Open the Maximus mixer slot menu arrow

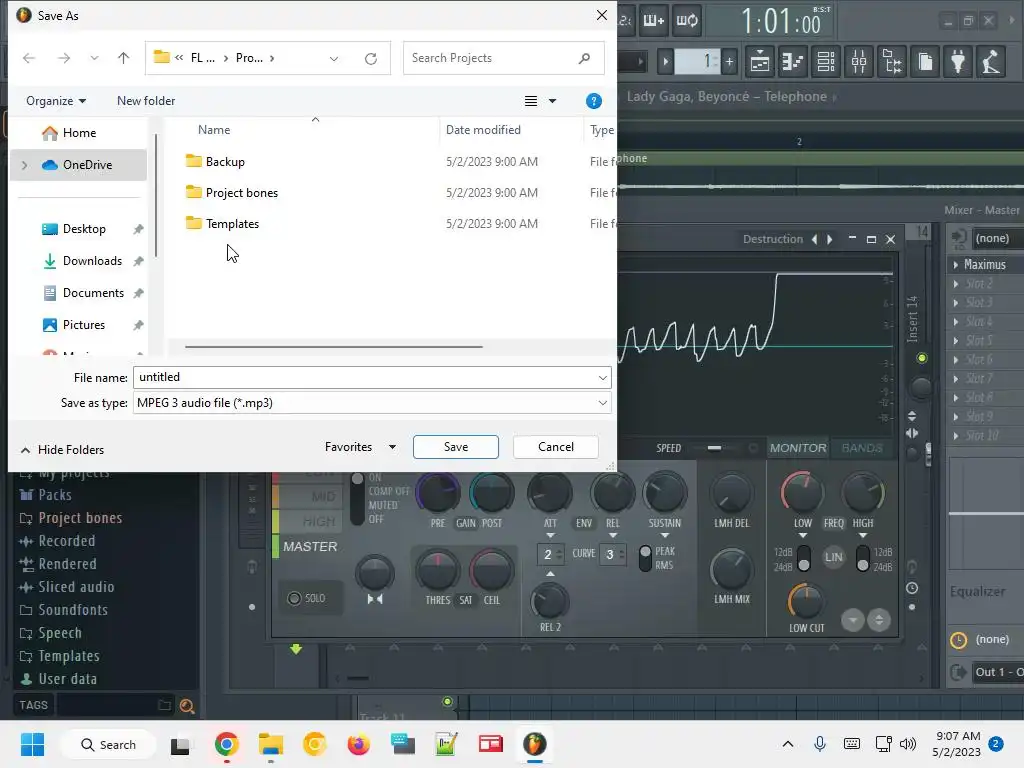tap(956, 264)
